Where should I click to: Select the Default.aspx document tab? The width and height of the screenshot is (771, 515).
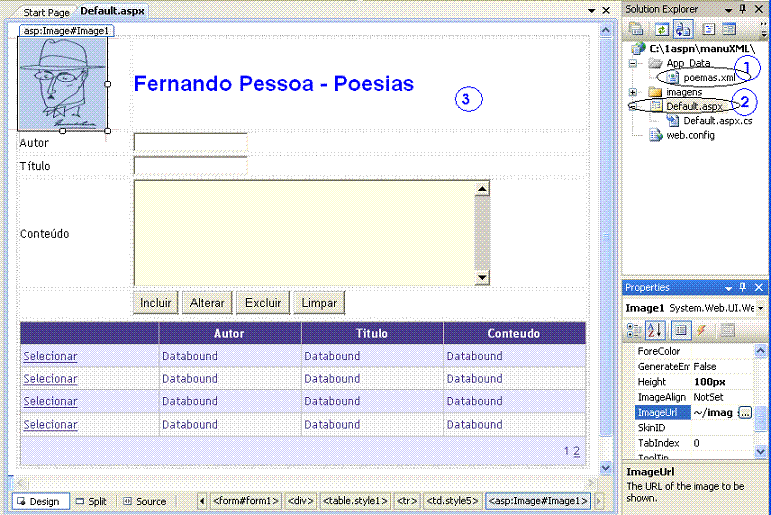click(112, 11)
